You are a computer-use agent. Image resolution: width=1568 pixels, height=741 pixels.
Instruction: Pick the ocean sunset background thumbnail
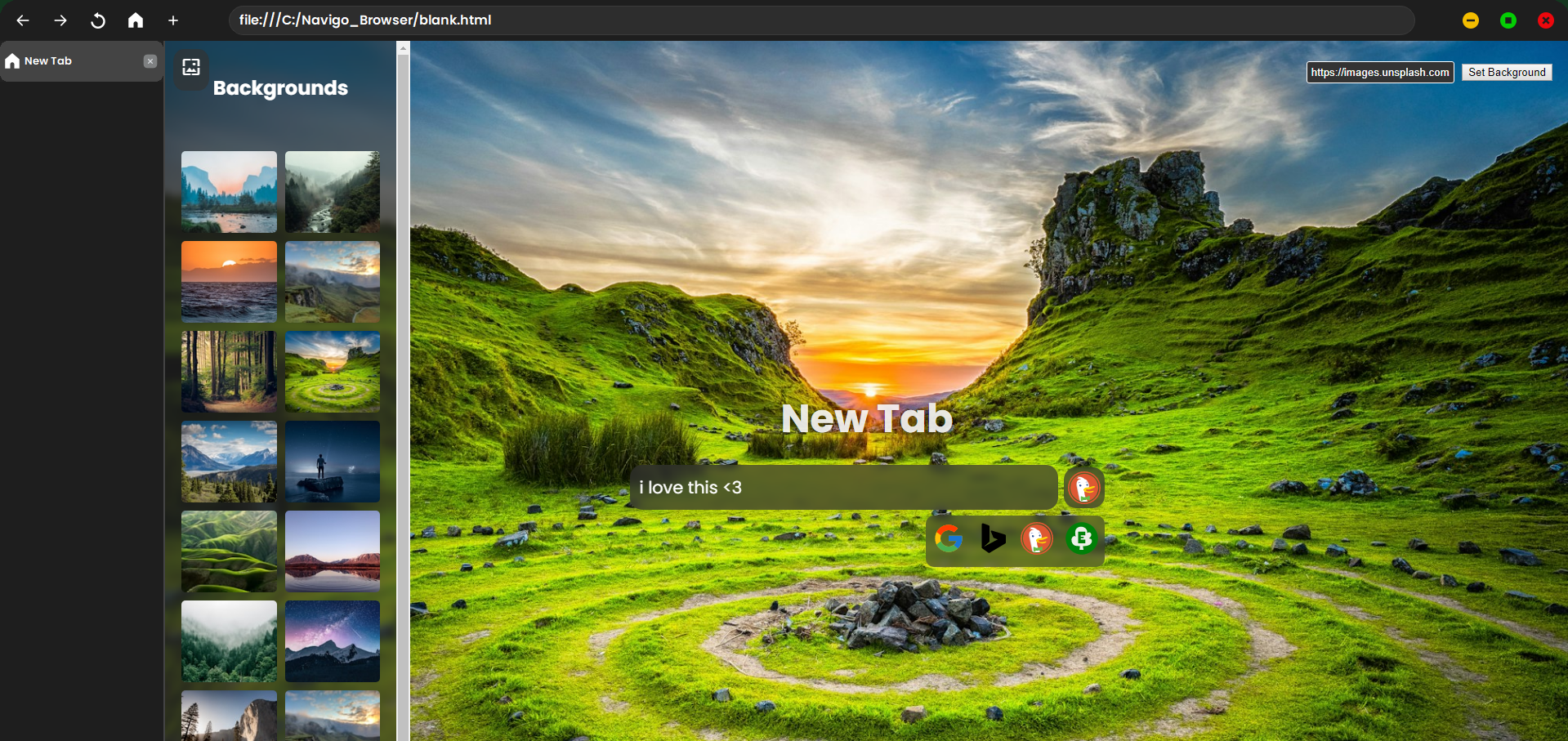tap(229, 281)
